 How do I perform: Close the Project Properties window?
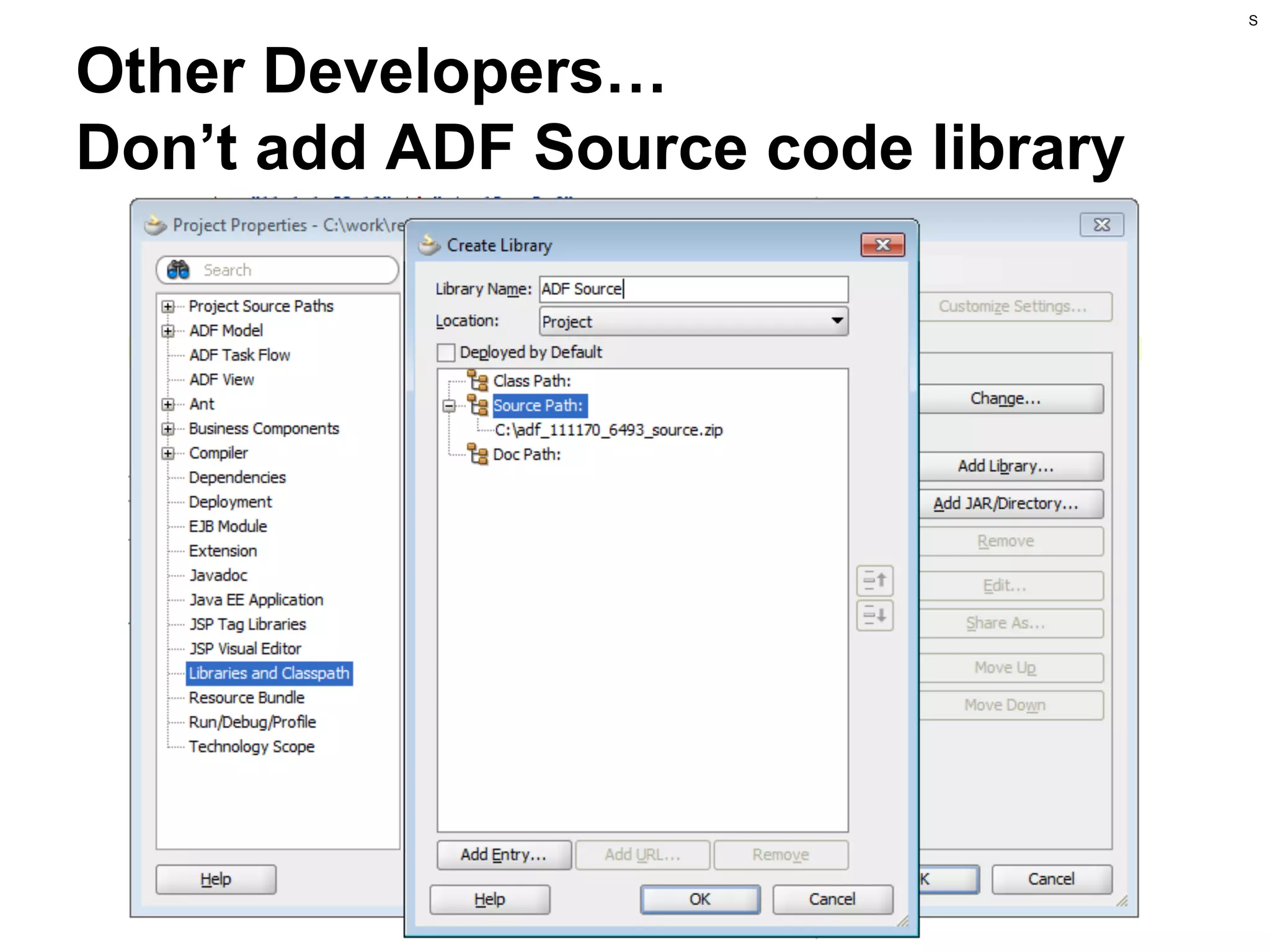pos(1102,224)
